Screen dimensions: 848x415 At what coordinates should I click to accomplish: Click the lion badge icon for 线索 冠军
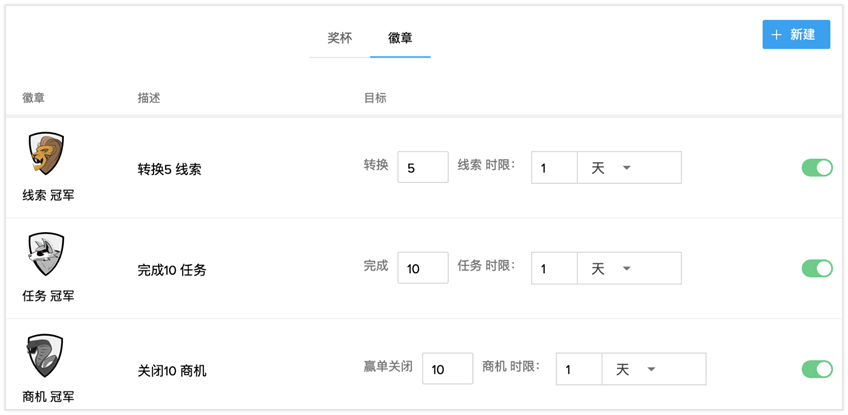[x=47, y=154]
